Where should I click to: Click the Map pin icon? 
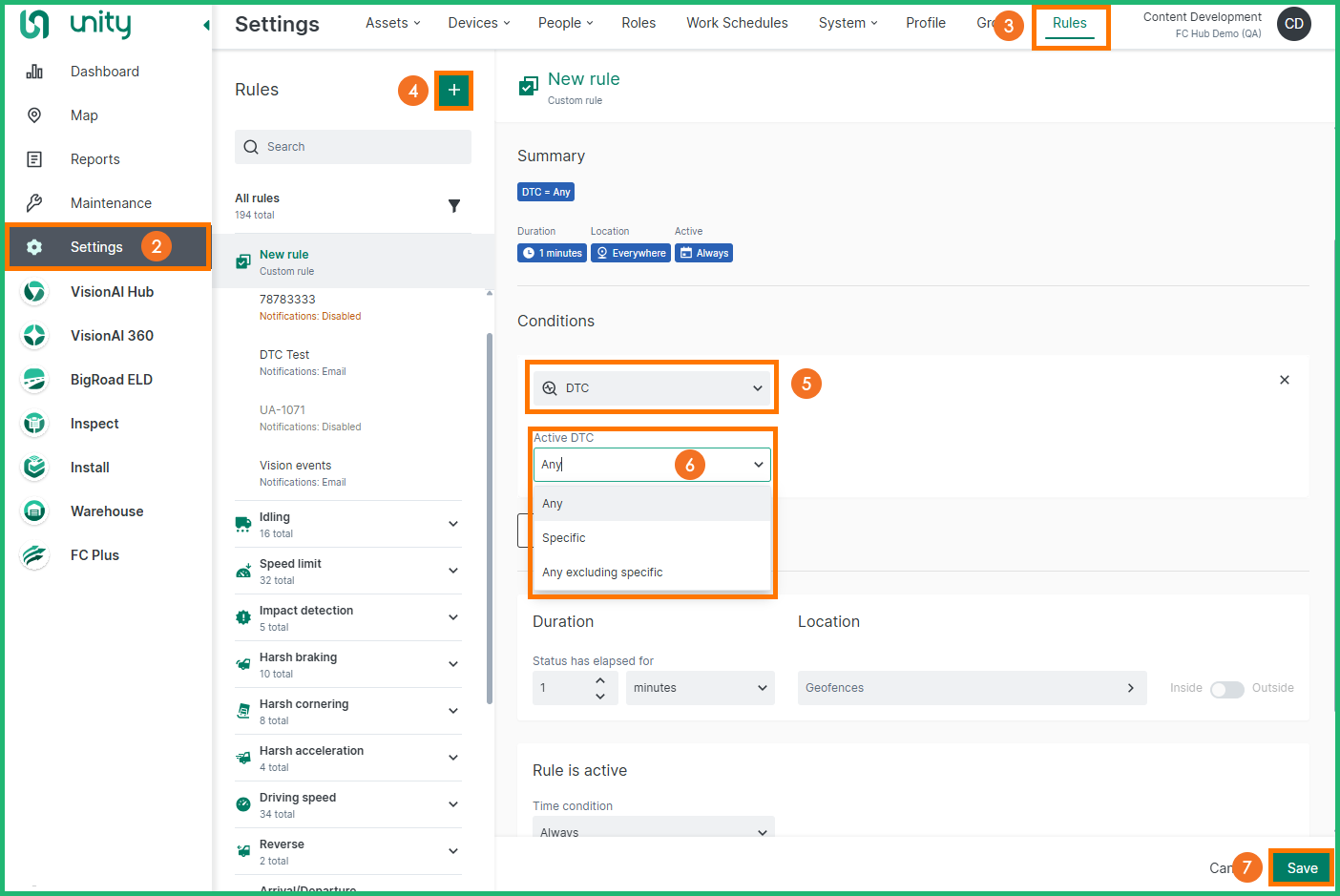click(x=34, y=115)
